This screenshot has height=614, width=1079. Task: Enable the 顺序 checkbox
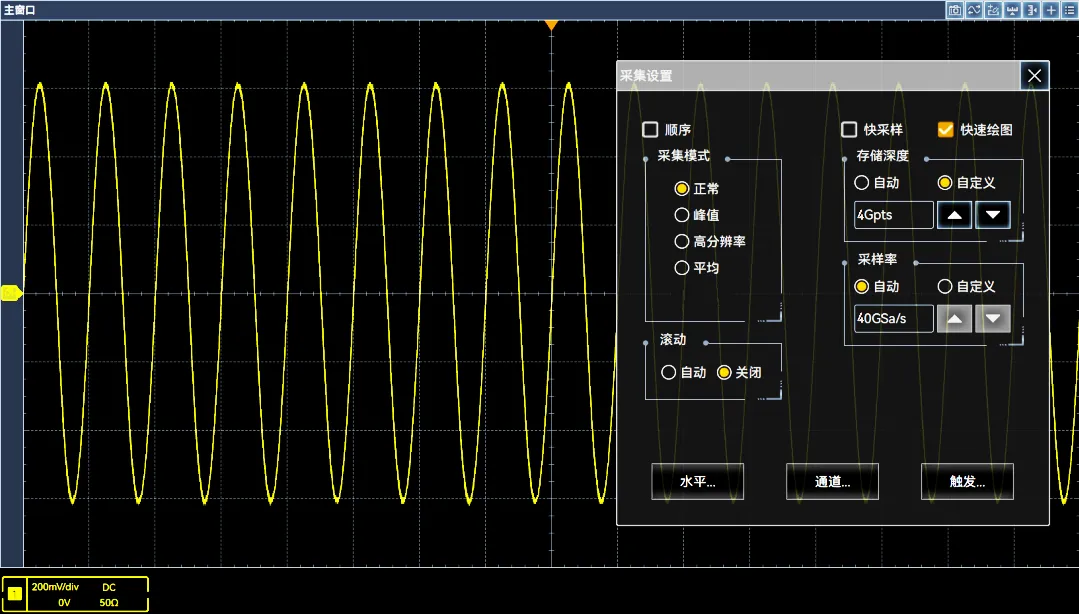tap(650, 130)
